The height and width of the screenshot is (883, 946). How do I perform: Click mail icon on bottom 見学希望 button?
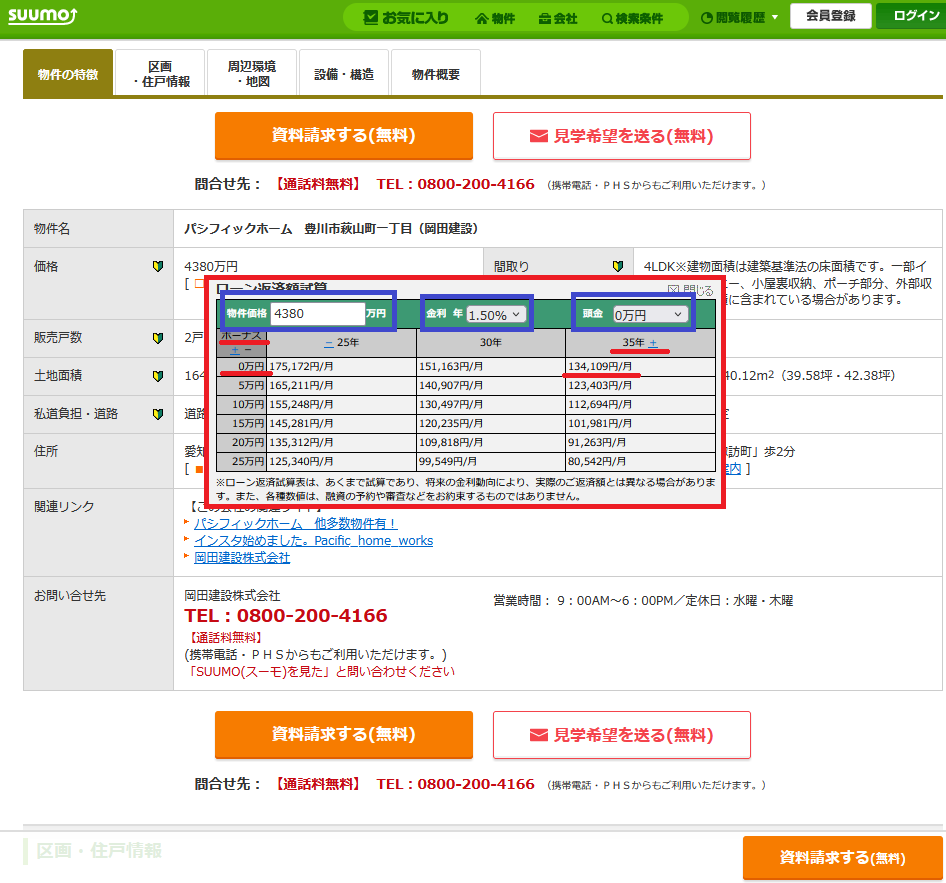pos(539,735)
